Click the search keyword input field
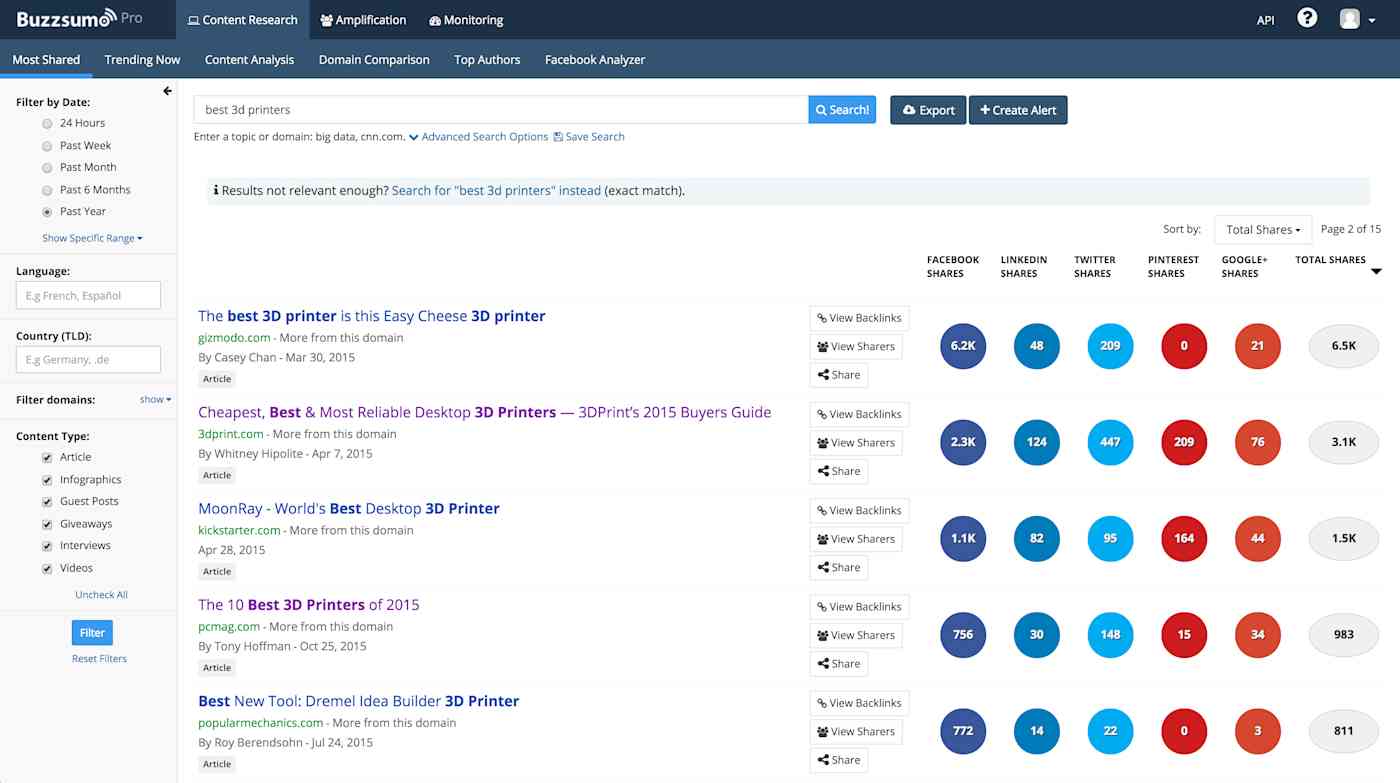This screenshot has height=783, width=1400. click(x=500, y=109)
